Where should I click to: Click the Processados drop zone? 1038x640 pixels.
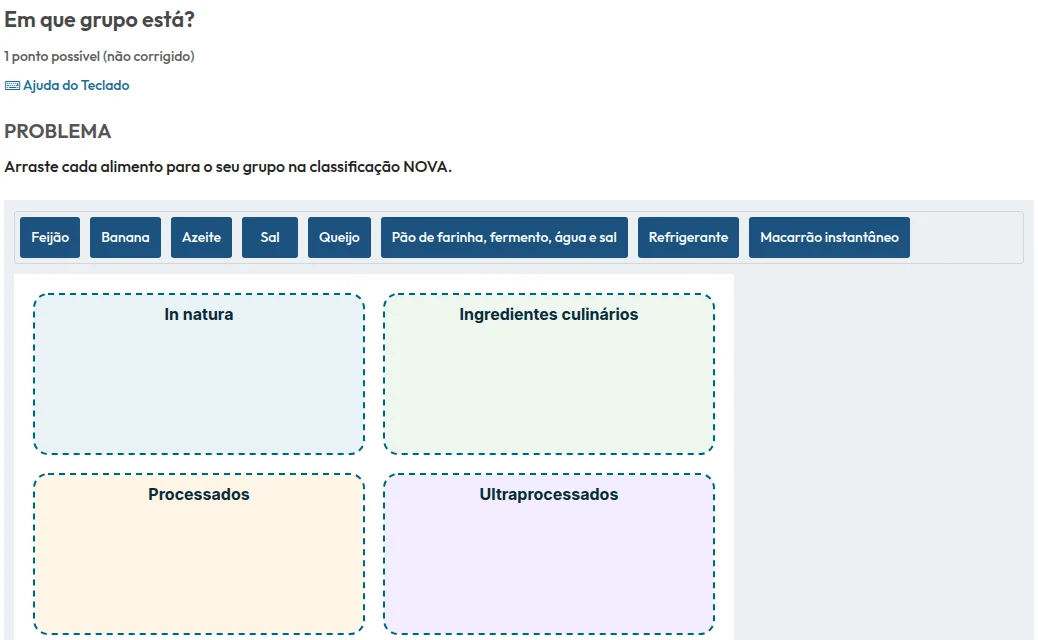(x=199, y=554)
